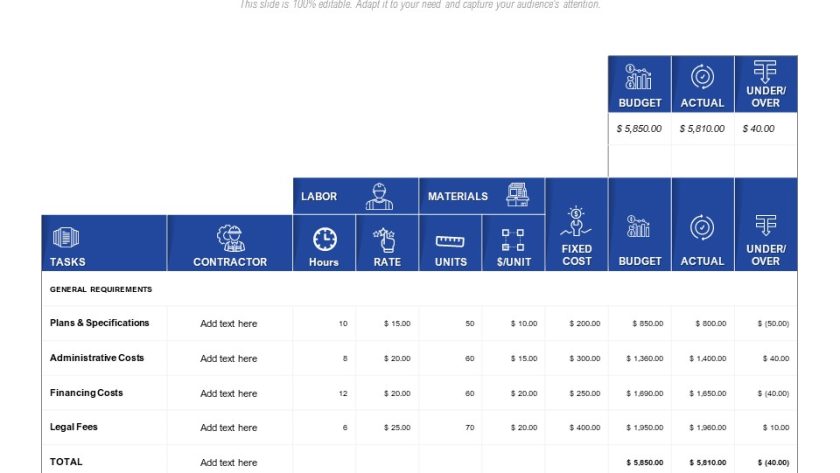Select the LABOR header label
Screen dimensions: 840x473
[319, 197]
